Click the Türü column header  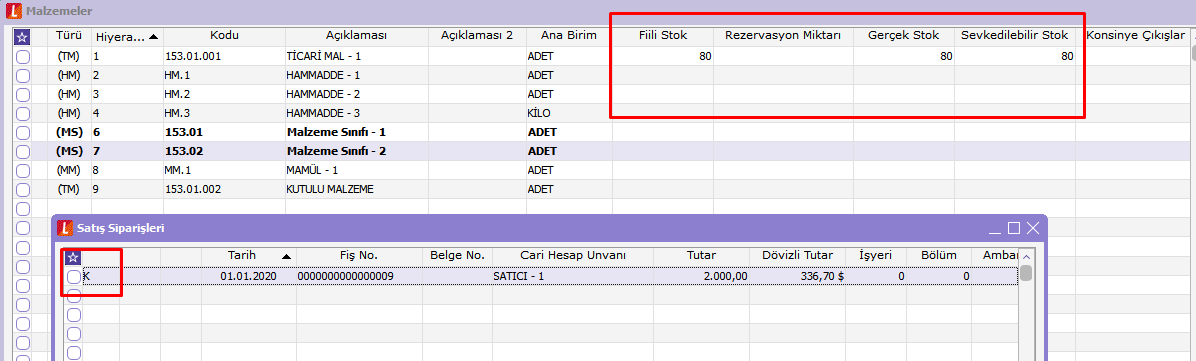point(69,36)
